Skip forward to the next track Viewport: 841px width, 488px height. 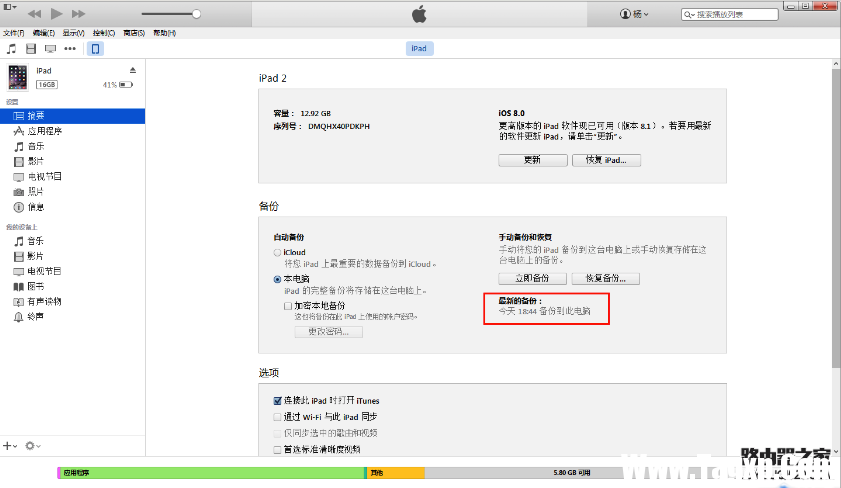pos(78,13)
